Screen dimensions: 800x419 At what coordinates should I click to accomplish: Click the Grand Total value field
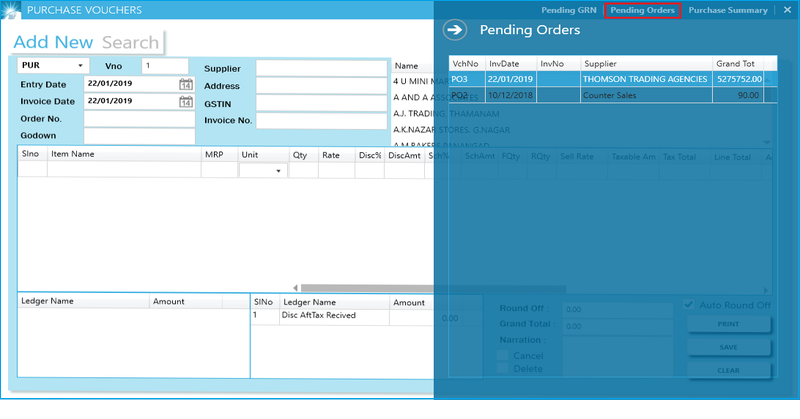[618, 326]
